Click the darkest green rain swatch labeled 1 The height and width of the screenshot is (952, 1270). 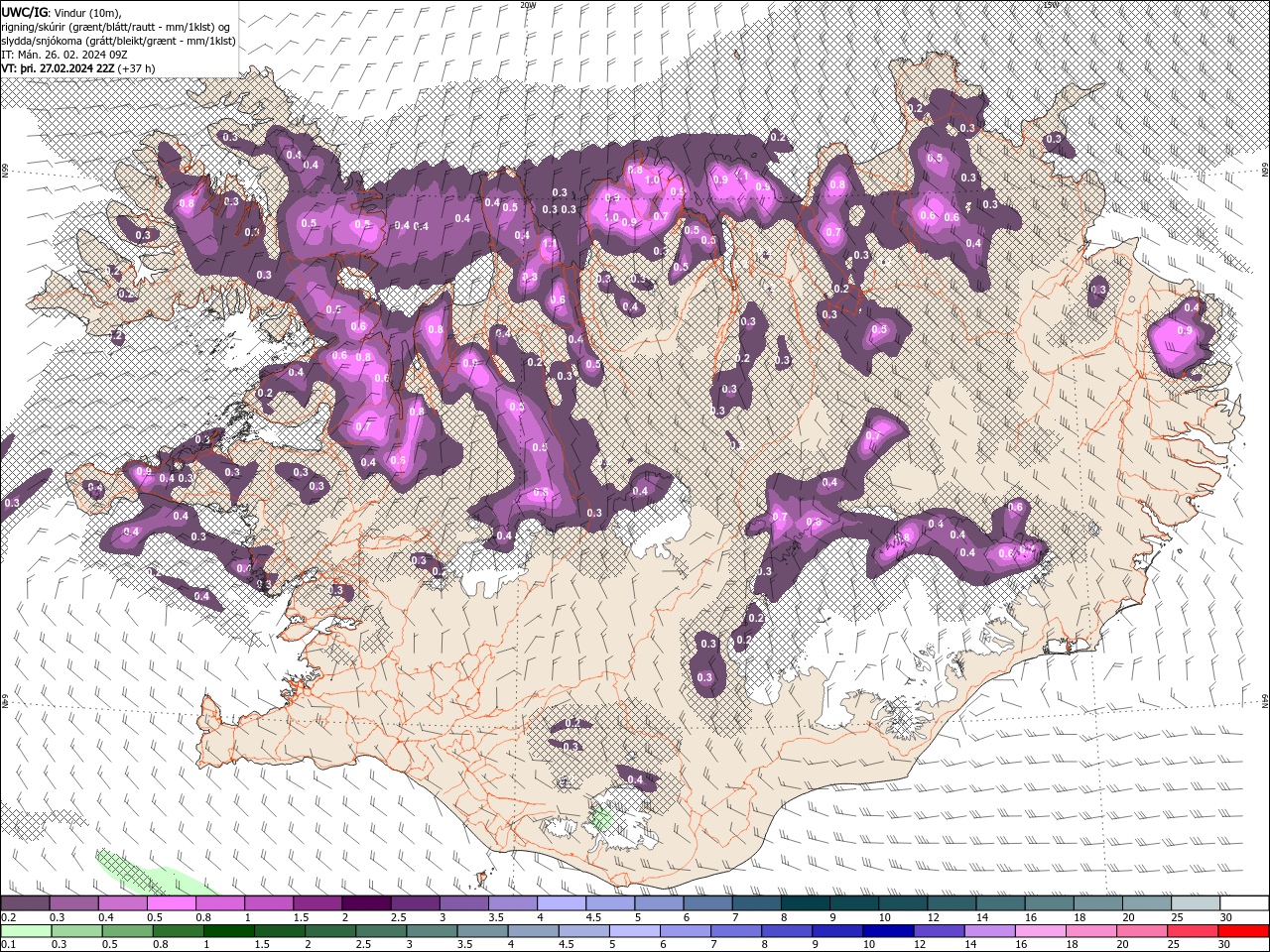click(x=228, y=931)
